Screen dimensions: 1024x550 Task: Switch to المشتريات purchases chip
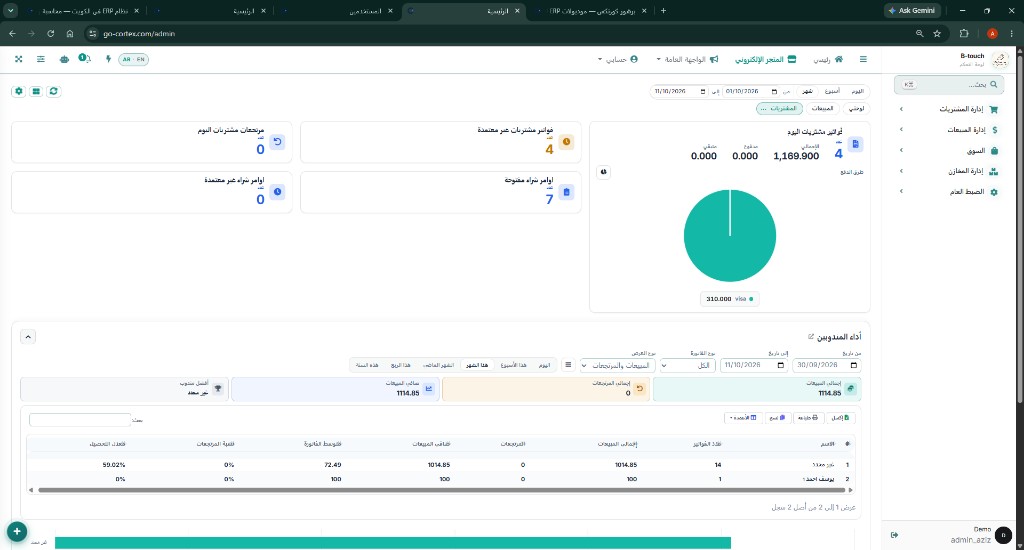[779, 108]
